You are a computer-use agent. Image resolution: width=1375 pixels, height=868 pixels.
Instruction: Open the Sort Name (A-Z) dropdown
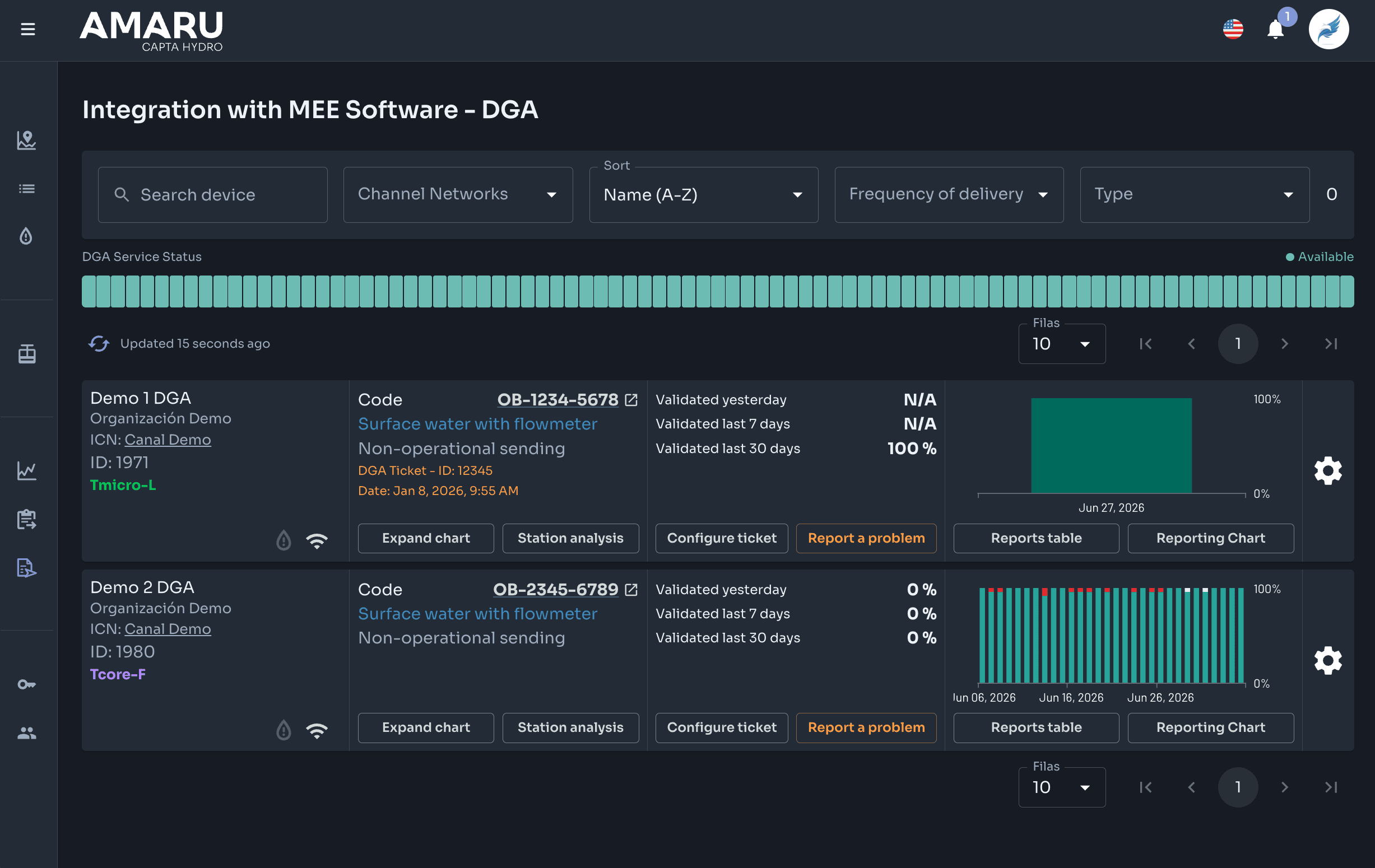click(704, 195)
